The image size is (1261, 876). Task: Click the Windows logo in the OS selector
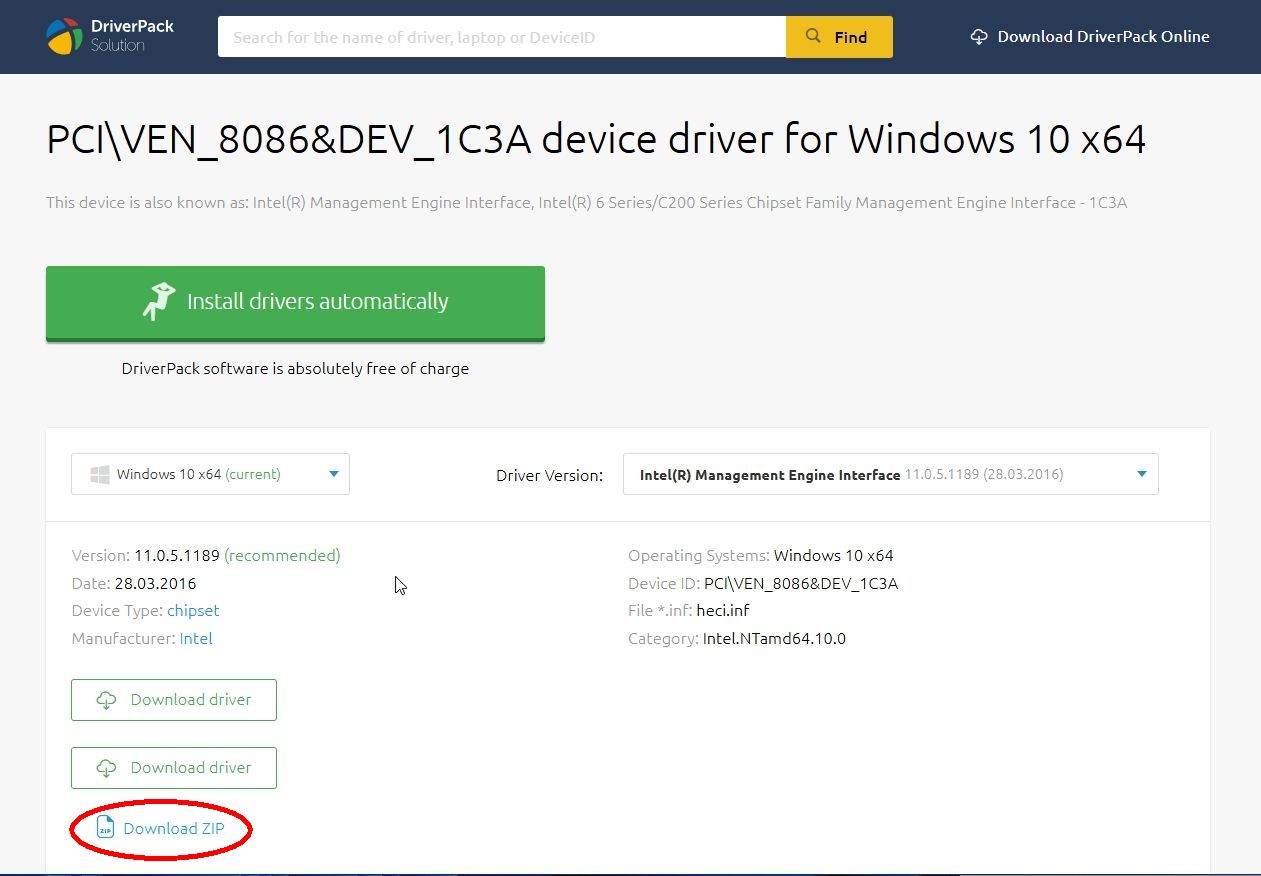pyautogui.click(x=100, y=474)
